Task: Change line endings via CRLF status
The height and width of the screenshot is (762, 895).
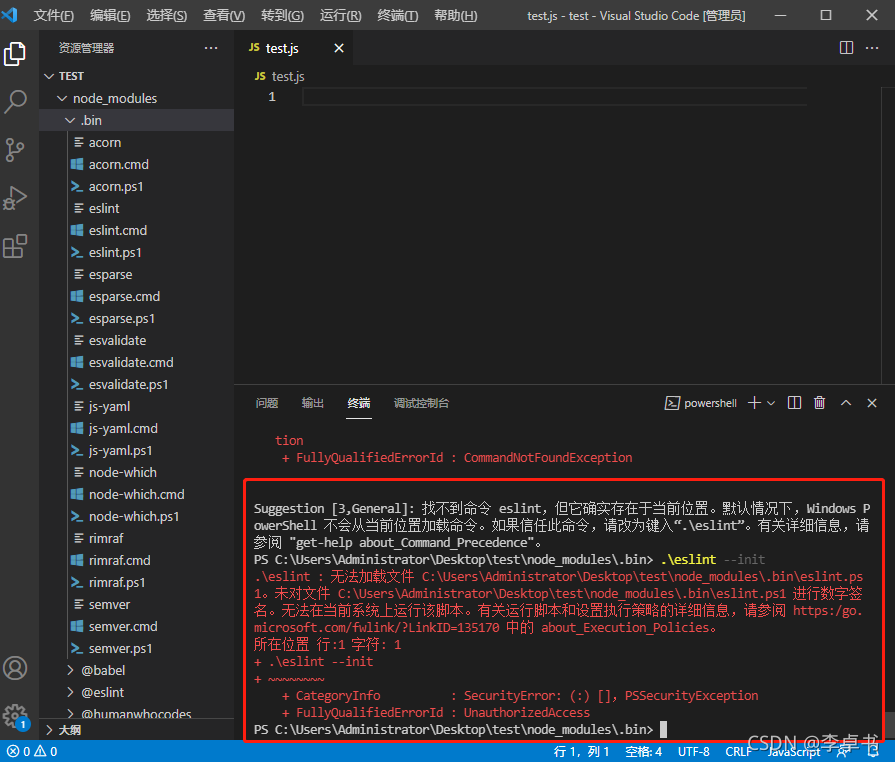Action: [x=739, y=751]
